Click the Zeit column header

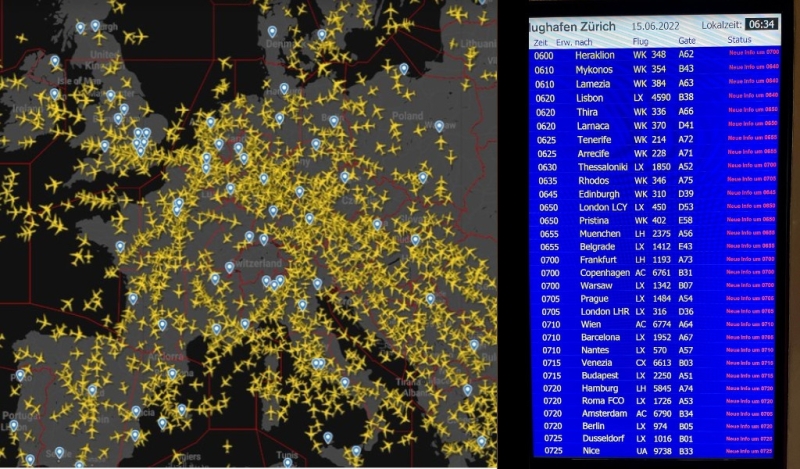coord(540,42)
